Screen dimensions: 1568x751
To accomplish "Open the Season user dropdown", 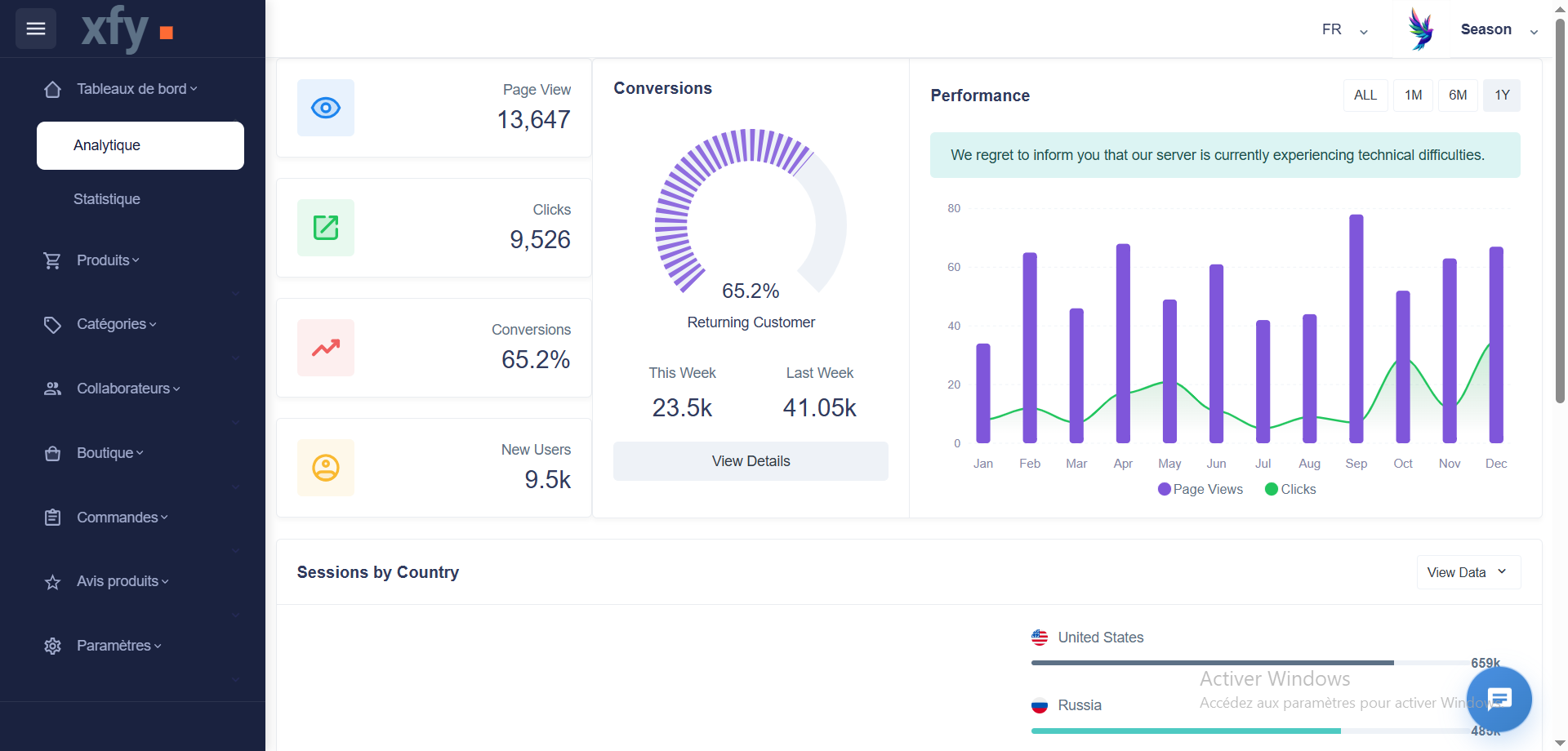I will 1499,29.
